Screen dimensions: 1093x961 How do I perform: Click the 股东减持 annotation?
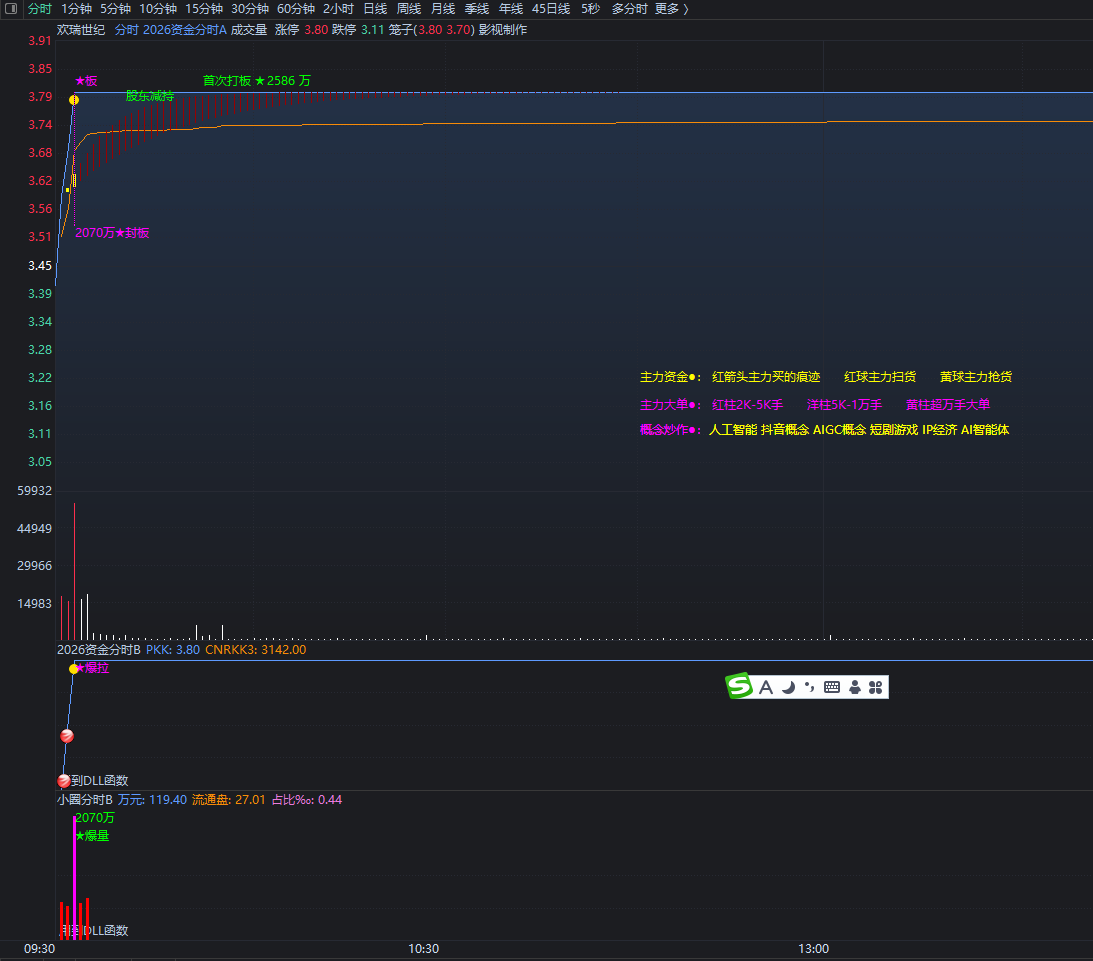click(150, 96)
